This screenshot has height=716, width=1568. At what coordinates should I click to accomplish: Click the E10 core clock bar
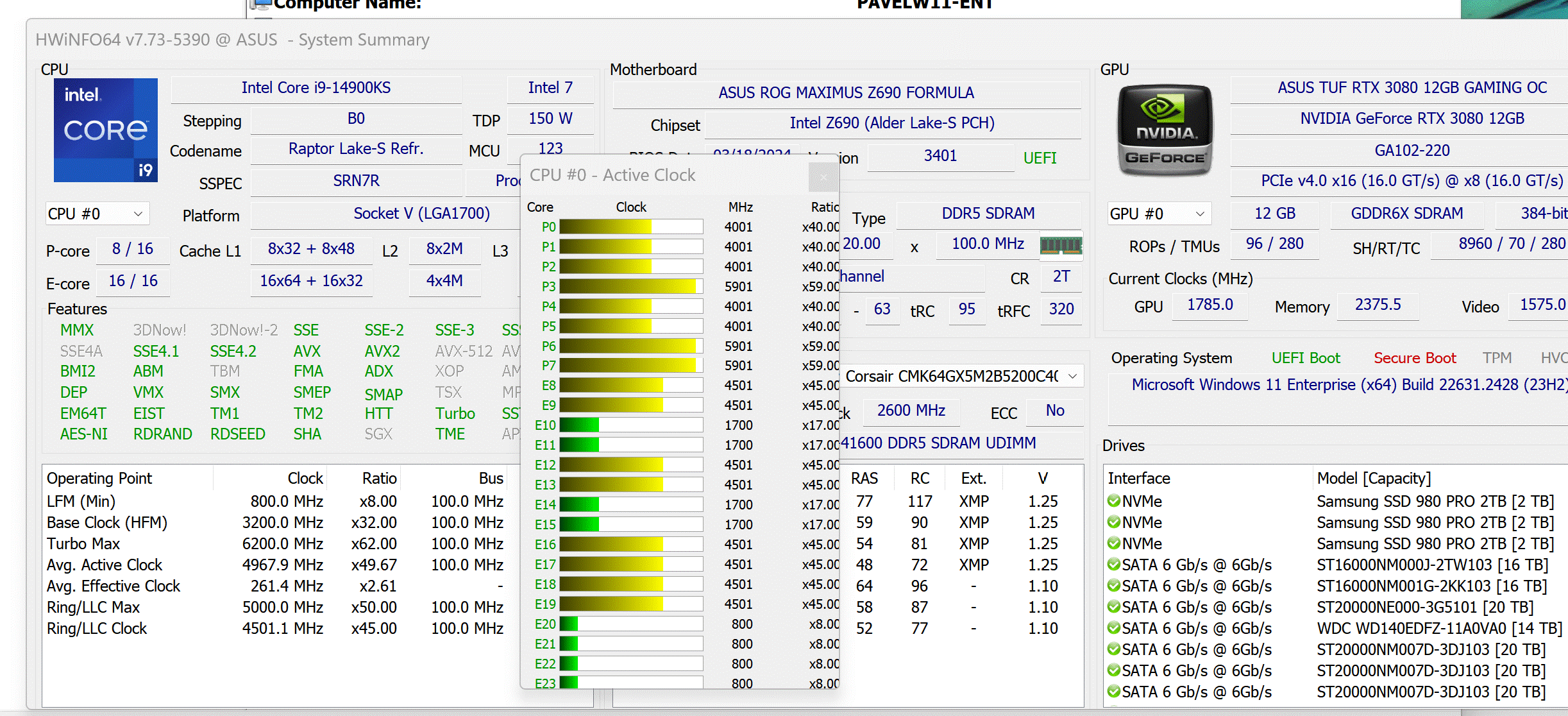coord(631,425)
